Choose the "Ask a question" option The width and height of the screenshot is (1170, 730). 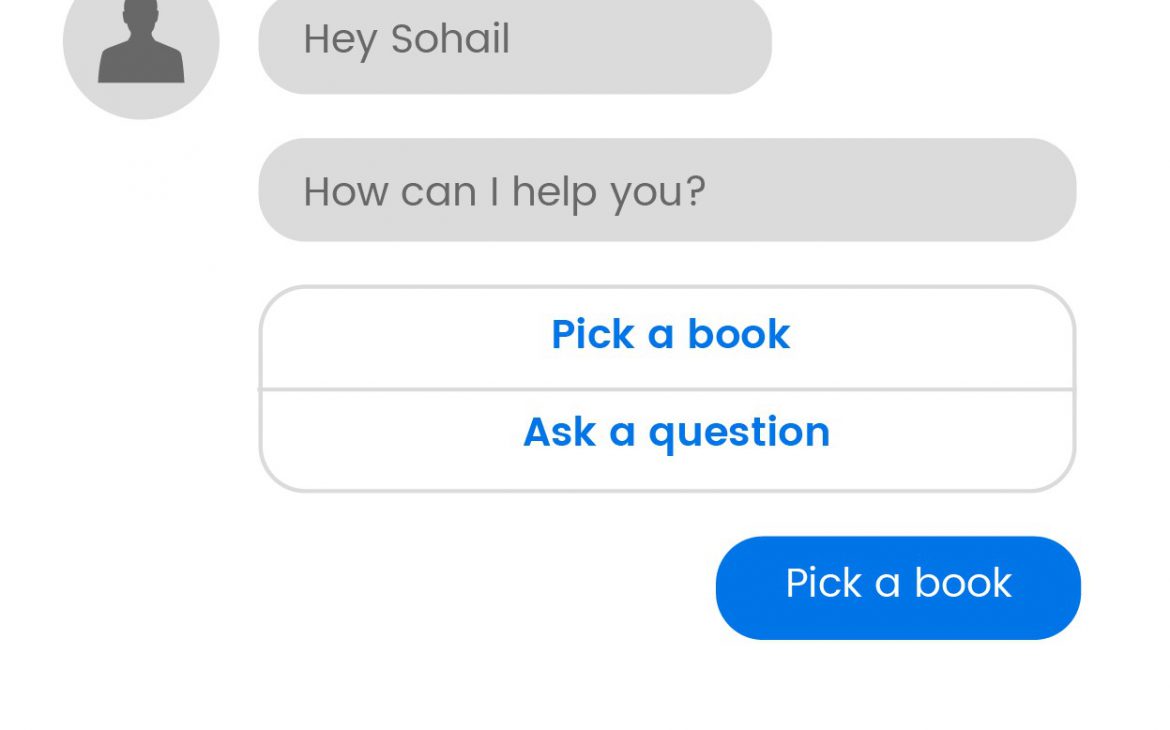(x=668, y=440)
